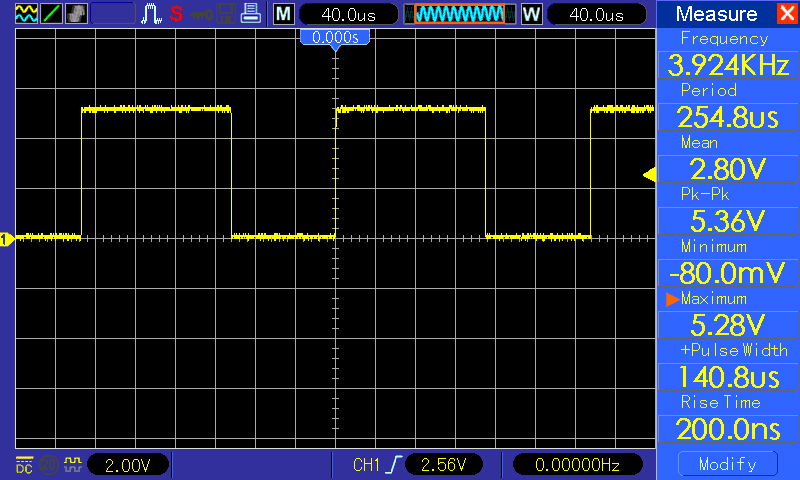Select the +Pulse Width measurement label
Screen dimensions: 800x480
point(734,350)
